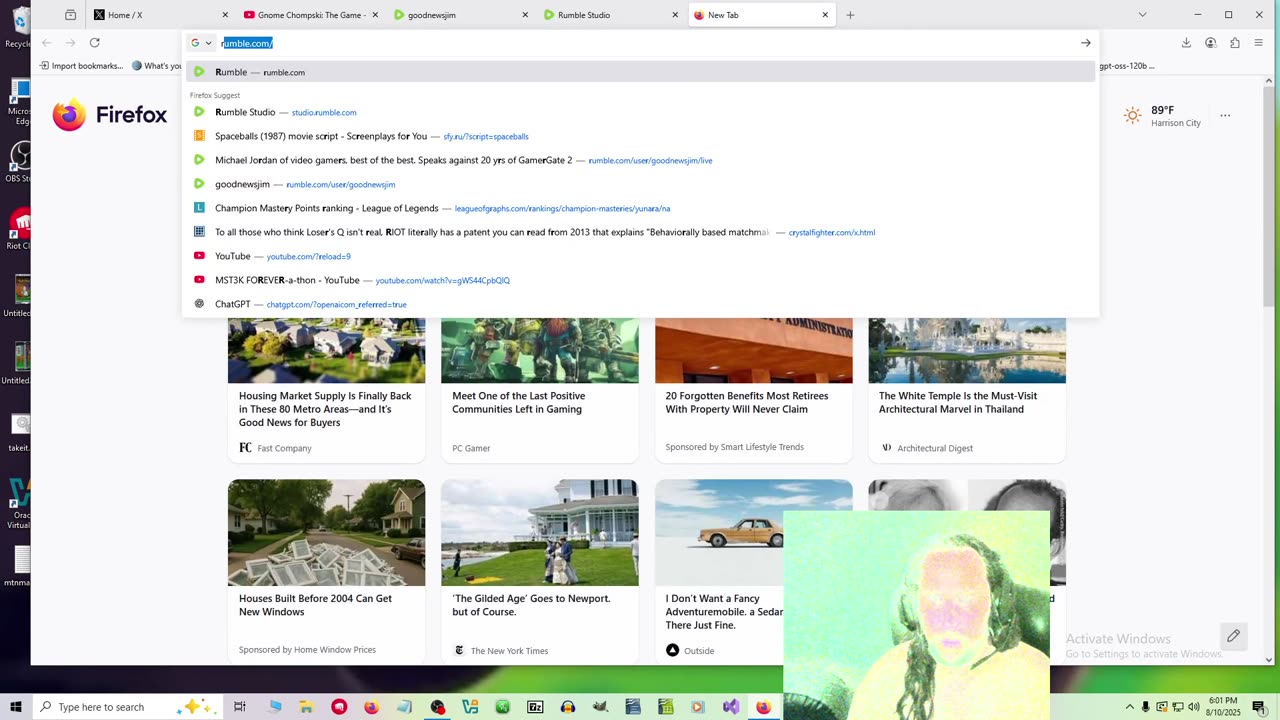Open the Windows Start menu
This screenshot has height=720, width=1280.
(16, 707)
